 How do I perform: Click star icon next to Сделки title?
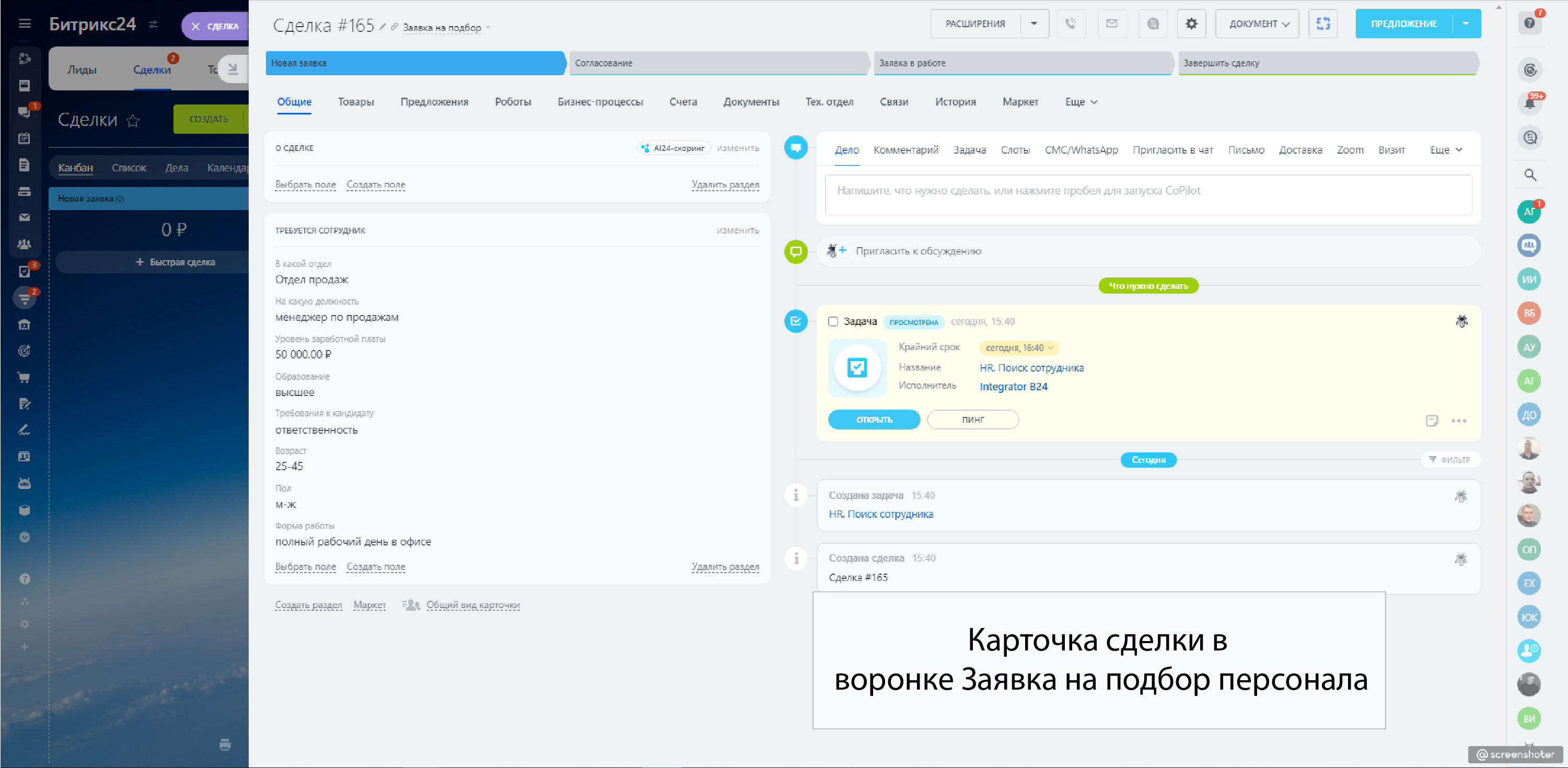click(x=133, y=121)
